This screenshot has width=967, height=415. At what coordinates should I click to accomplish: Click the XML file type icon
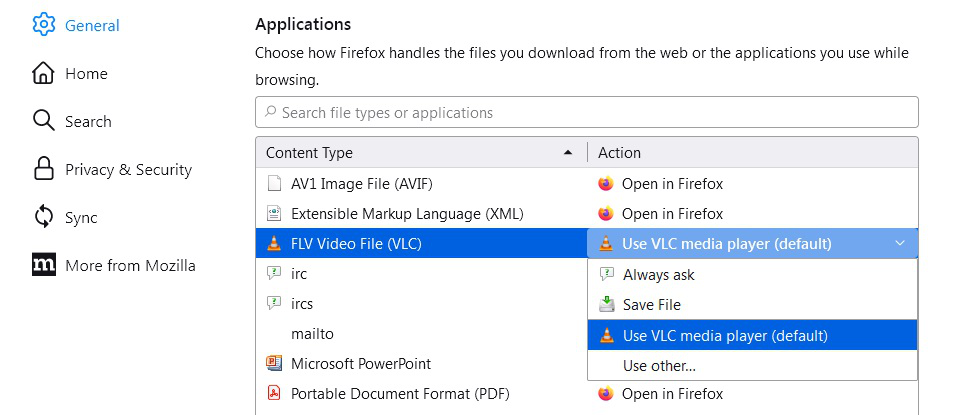pyautogui.click(x=274, y=213)
